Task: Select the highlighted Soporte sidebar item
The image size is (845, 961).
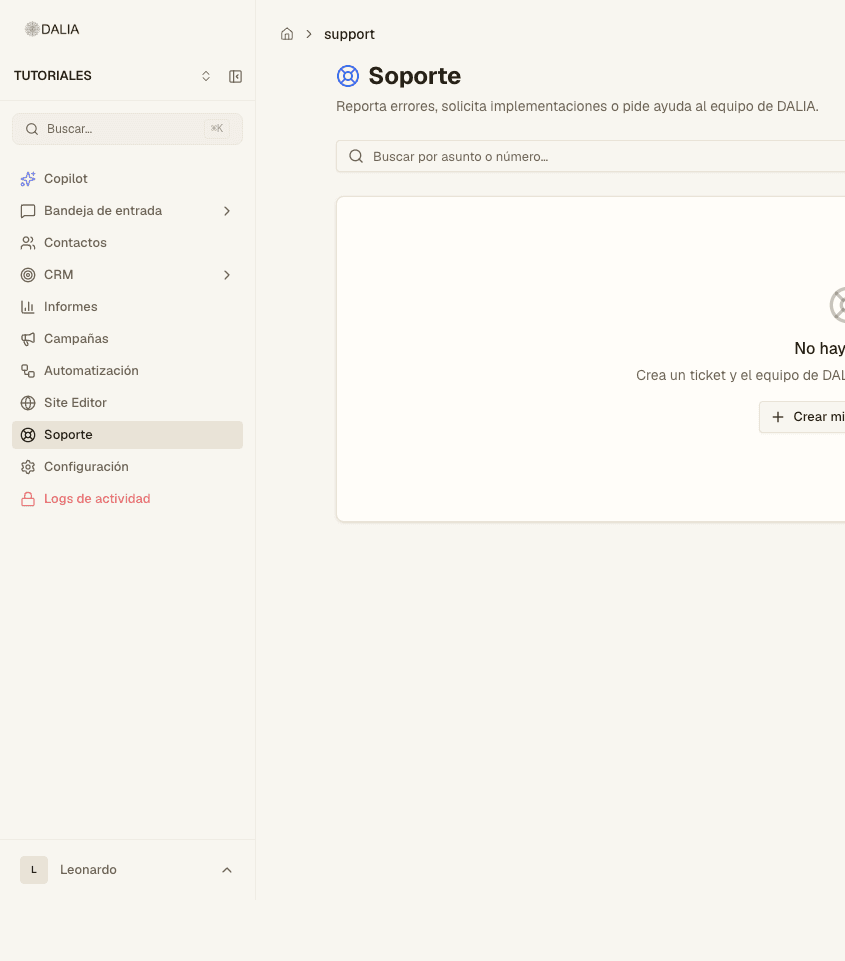Action: pyautogui.click(x=127, y=435)
